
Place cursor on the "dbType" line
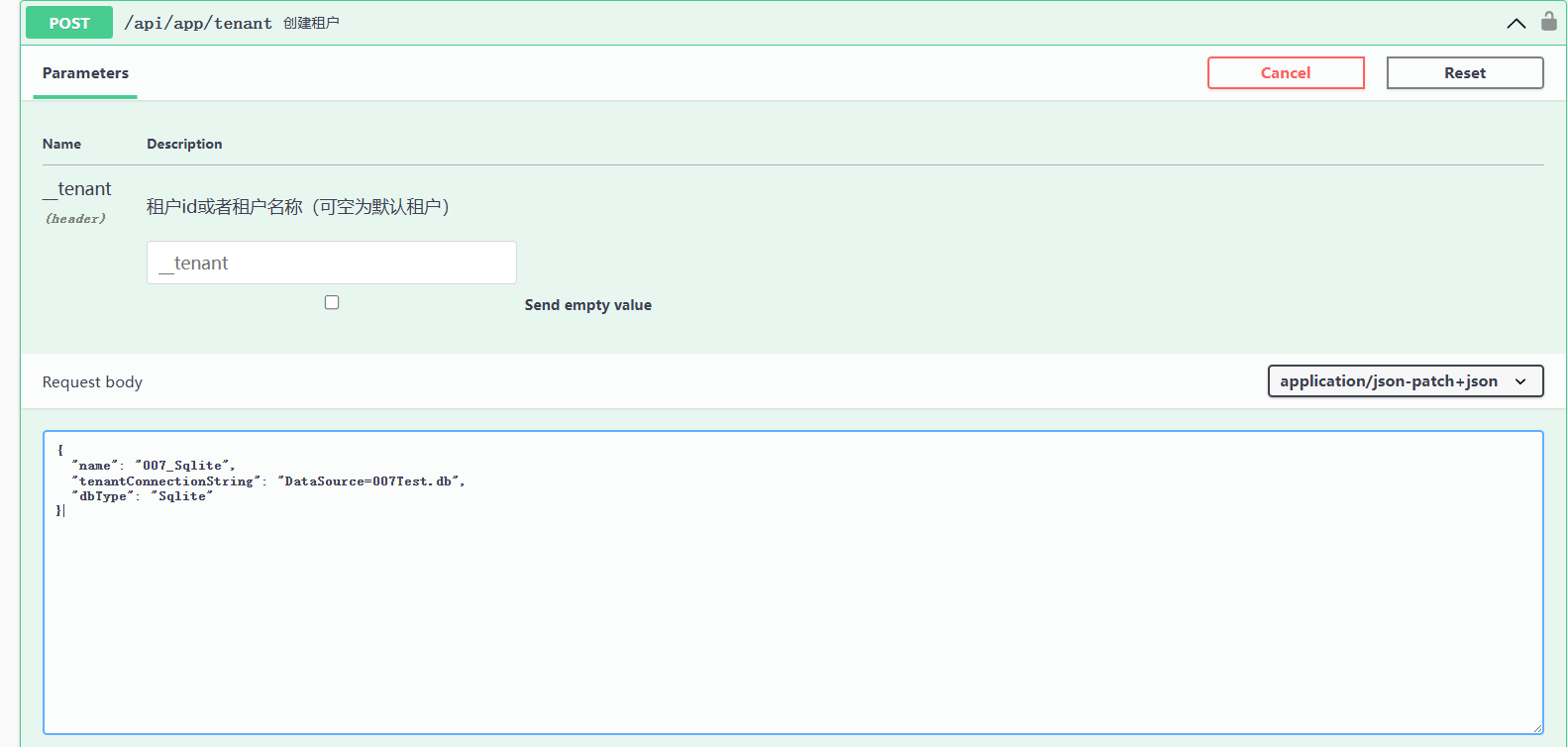tap(142, 496)
